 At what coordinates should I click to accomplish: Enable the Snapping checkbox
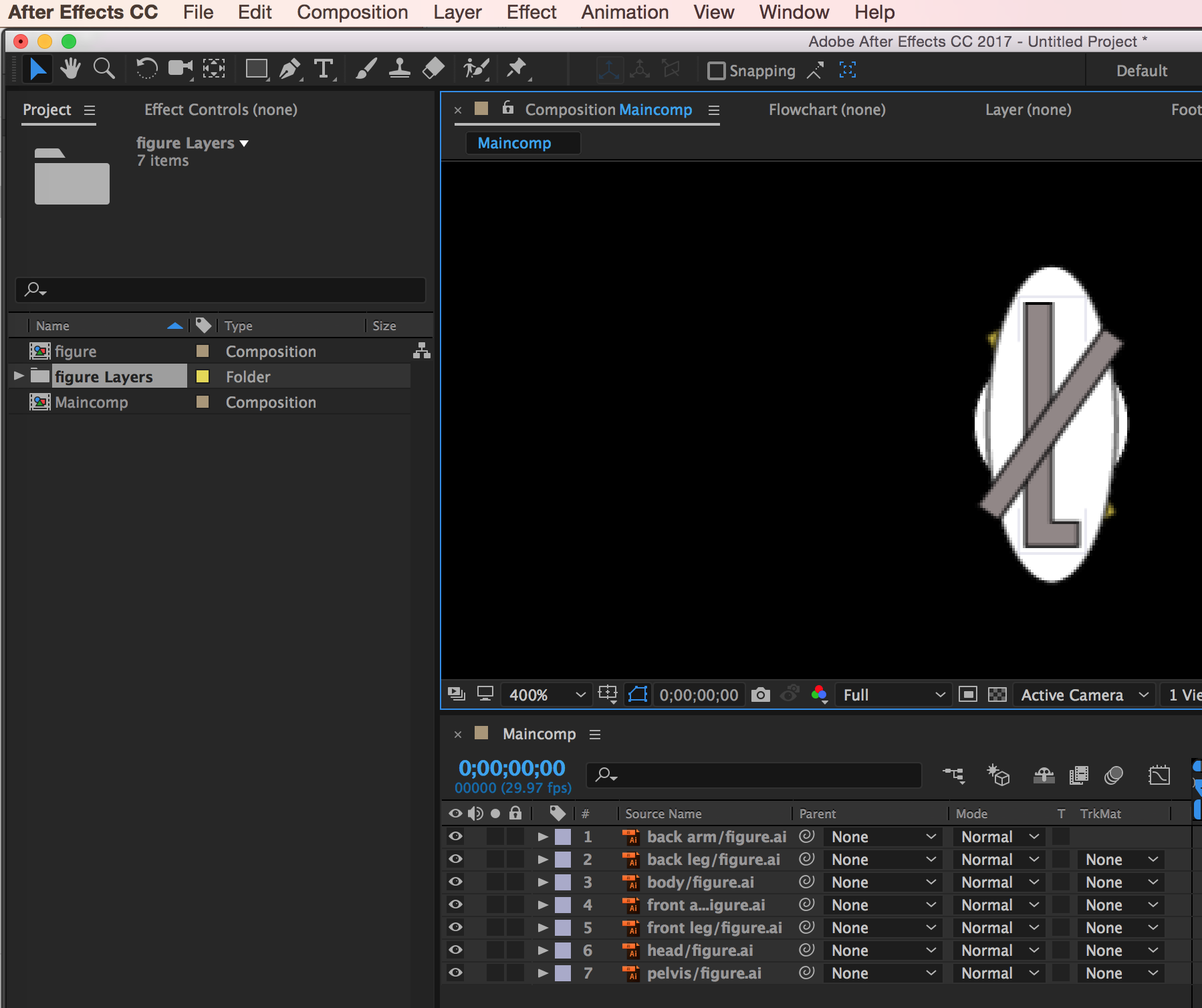click(x=716, y=71)
